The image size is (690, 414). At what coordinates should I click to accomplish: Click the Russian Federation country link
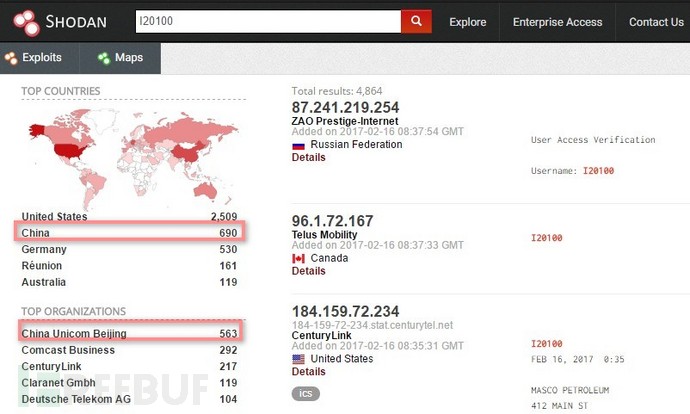(356, 144)
